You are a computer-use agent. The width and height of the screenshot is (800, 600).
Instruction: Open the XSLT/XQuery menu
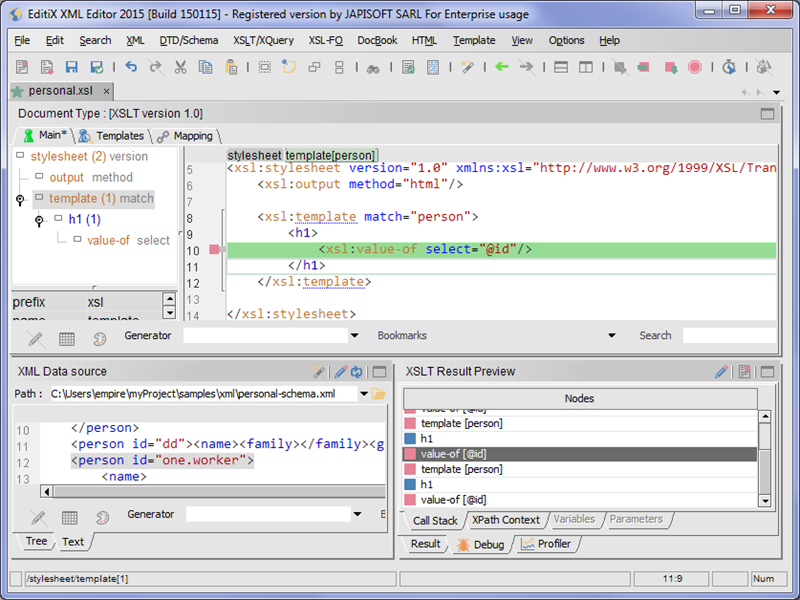263,40
